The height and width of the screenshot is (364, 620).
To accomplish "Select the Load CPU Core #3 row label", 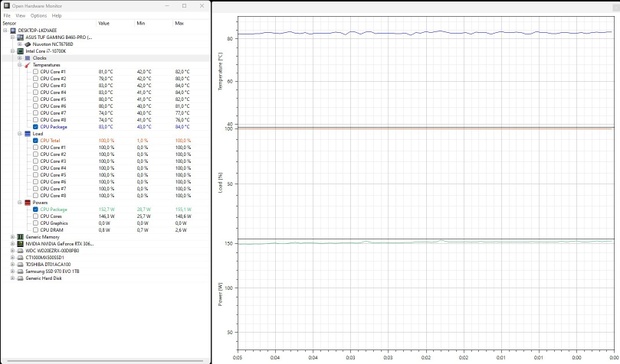I will tap(53, 161).
